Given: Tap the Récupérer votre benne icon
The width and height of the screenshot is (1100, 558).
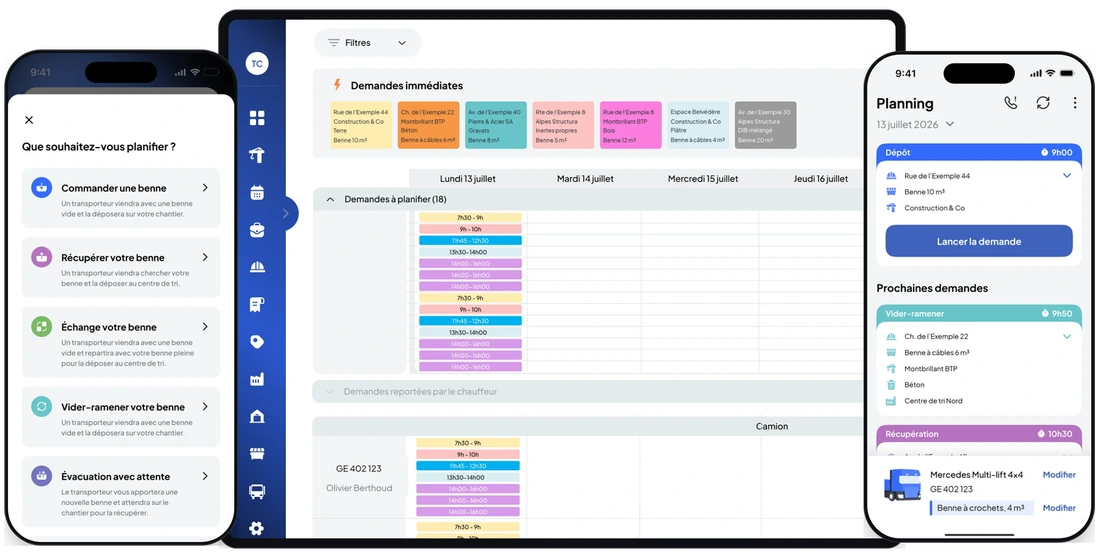Looking at the screenshot, I should pyautogui.click(x=41, y=257).
